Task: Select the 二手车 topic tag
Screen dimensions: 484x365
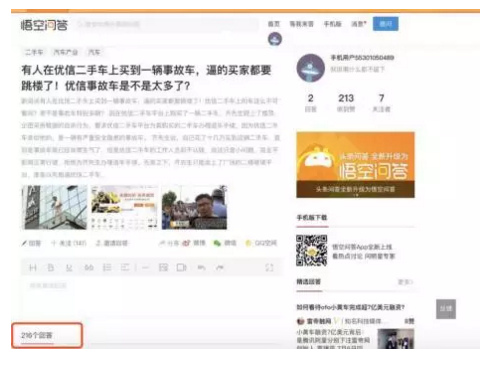Action: [x=34, y=52]
